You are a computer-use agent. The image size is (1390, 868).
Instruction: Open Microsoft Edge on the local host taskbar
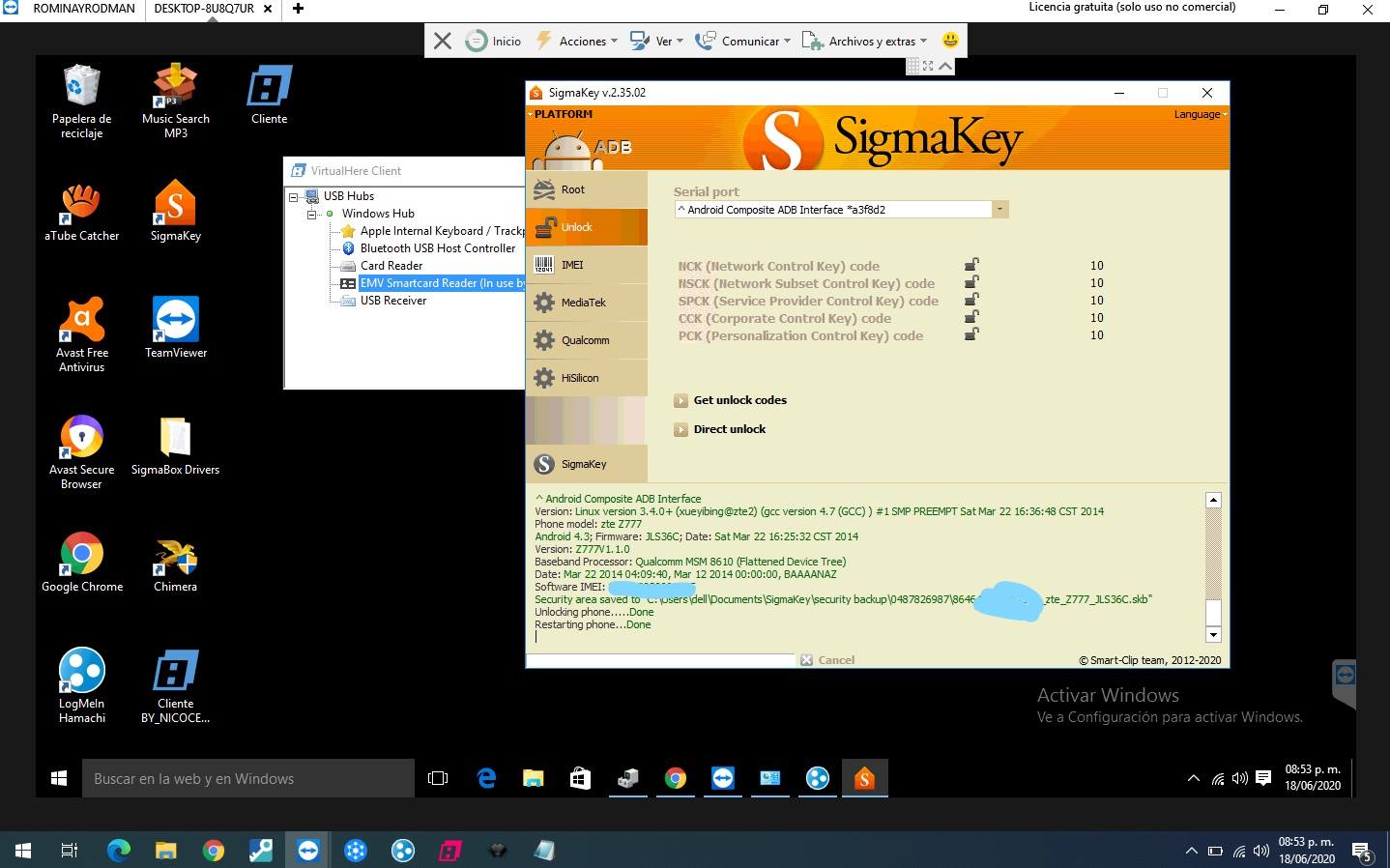tap(119, 851)
